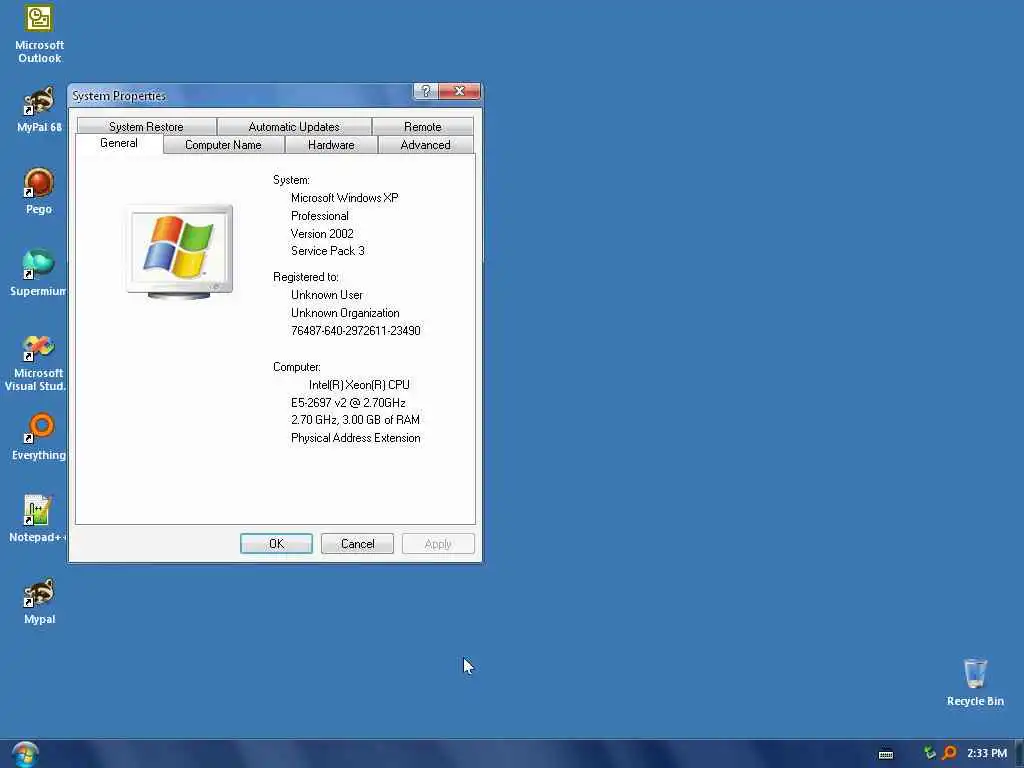Close the System Properties dialog
The image size is (1024, 768).
(x=459, y=91)
